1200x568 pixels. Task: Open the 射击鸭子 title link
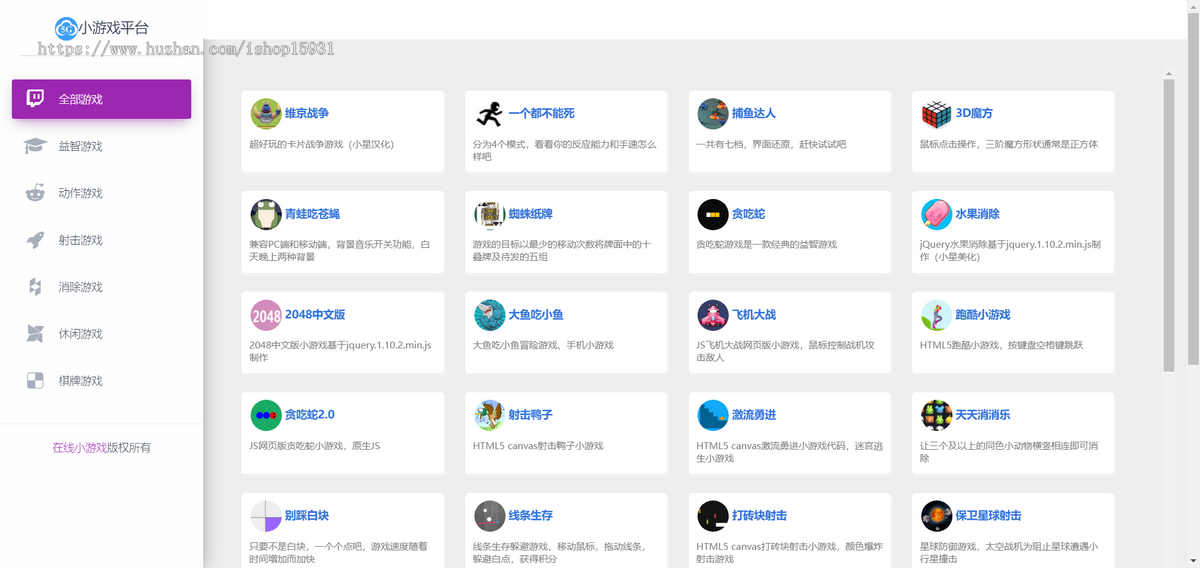coord(530,415)
